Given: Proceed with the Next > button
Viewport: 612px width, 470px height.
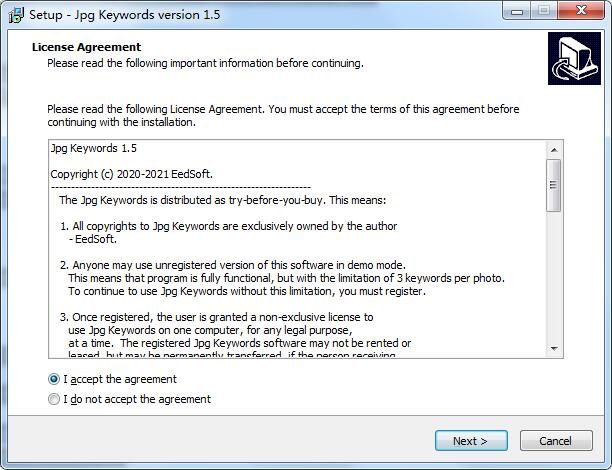Looking at the screenshot, I should tap(471, 441).
